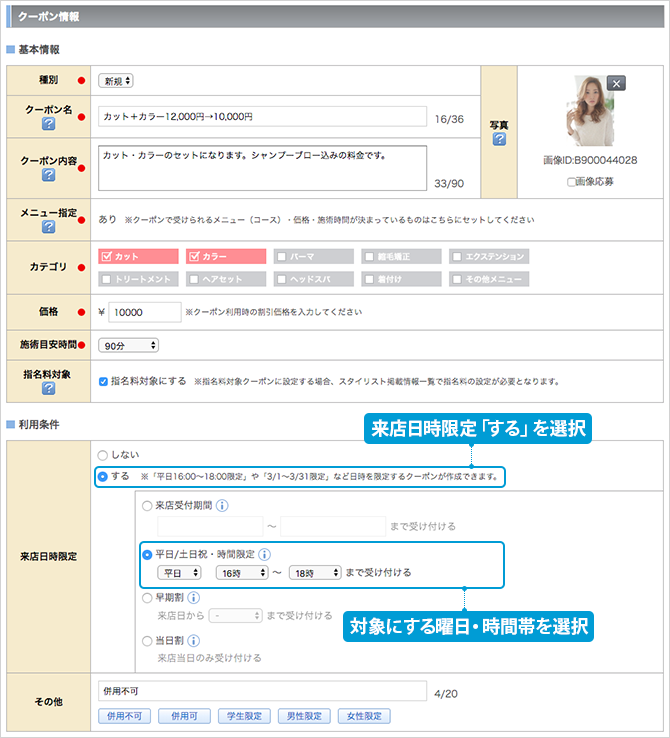The height and width of the screenshot is (738, 670).
Task: Click info icon next to 来店受付期間
Action: point(222,506)
